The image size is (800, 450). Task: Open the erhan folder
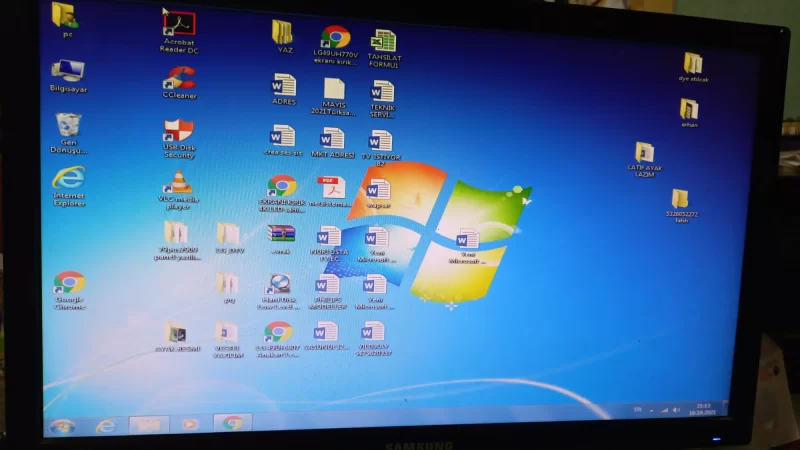point(689,113)
